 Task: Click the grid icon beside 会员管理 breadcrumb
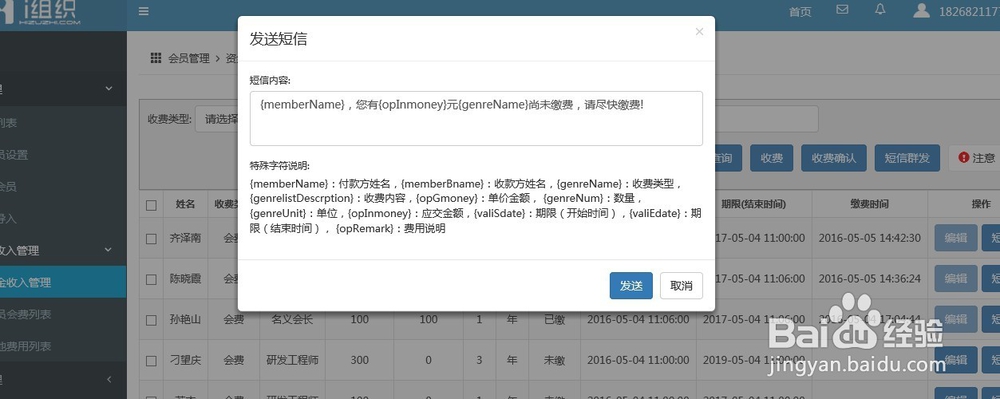[x=156, y=58]
